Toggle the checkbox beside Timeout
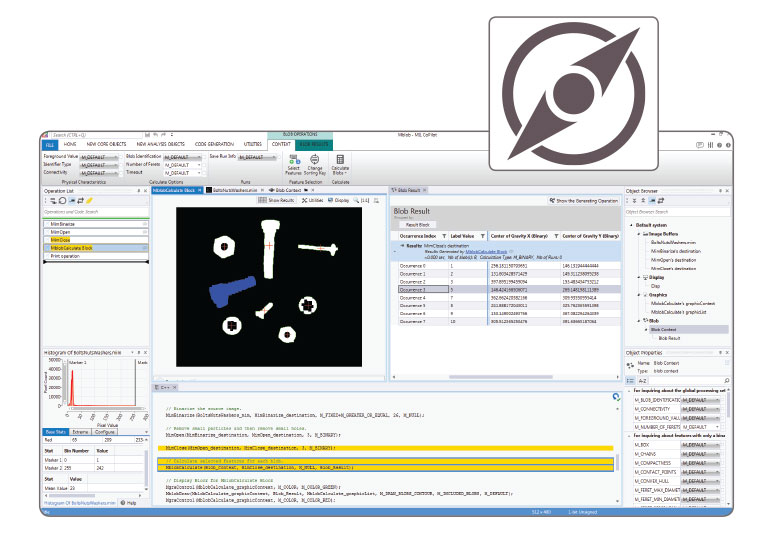Screen dimensions: 769x559 click(x=205, y=173)
